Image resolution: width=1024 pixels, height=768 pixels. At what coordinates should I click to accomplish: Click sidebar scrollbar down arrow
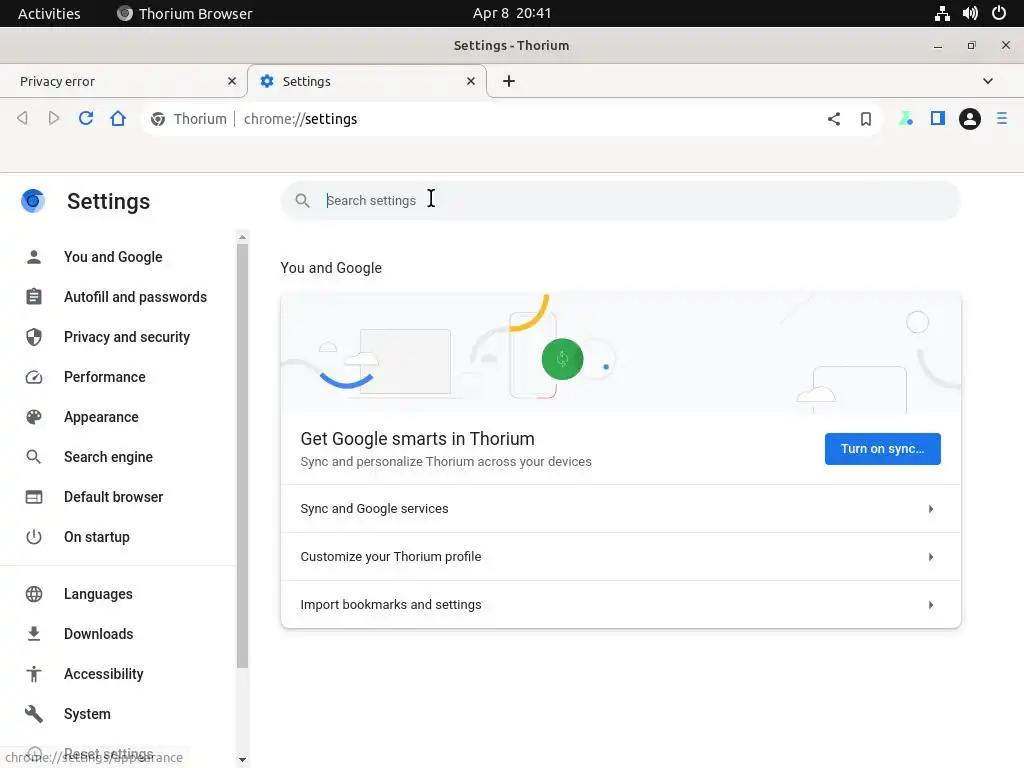click(242, 760)
